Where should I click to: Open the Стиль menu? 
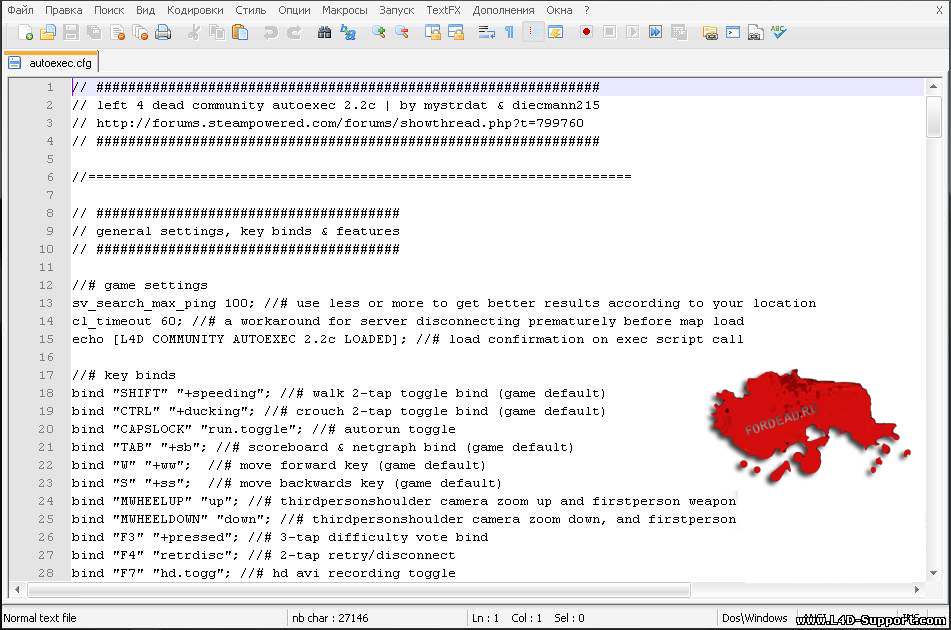pos(250,10)
